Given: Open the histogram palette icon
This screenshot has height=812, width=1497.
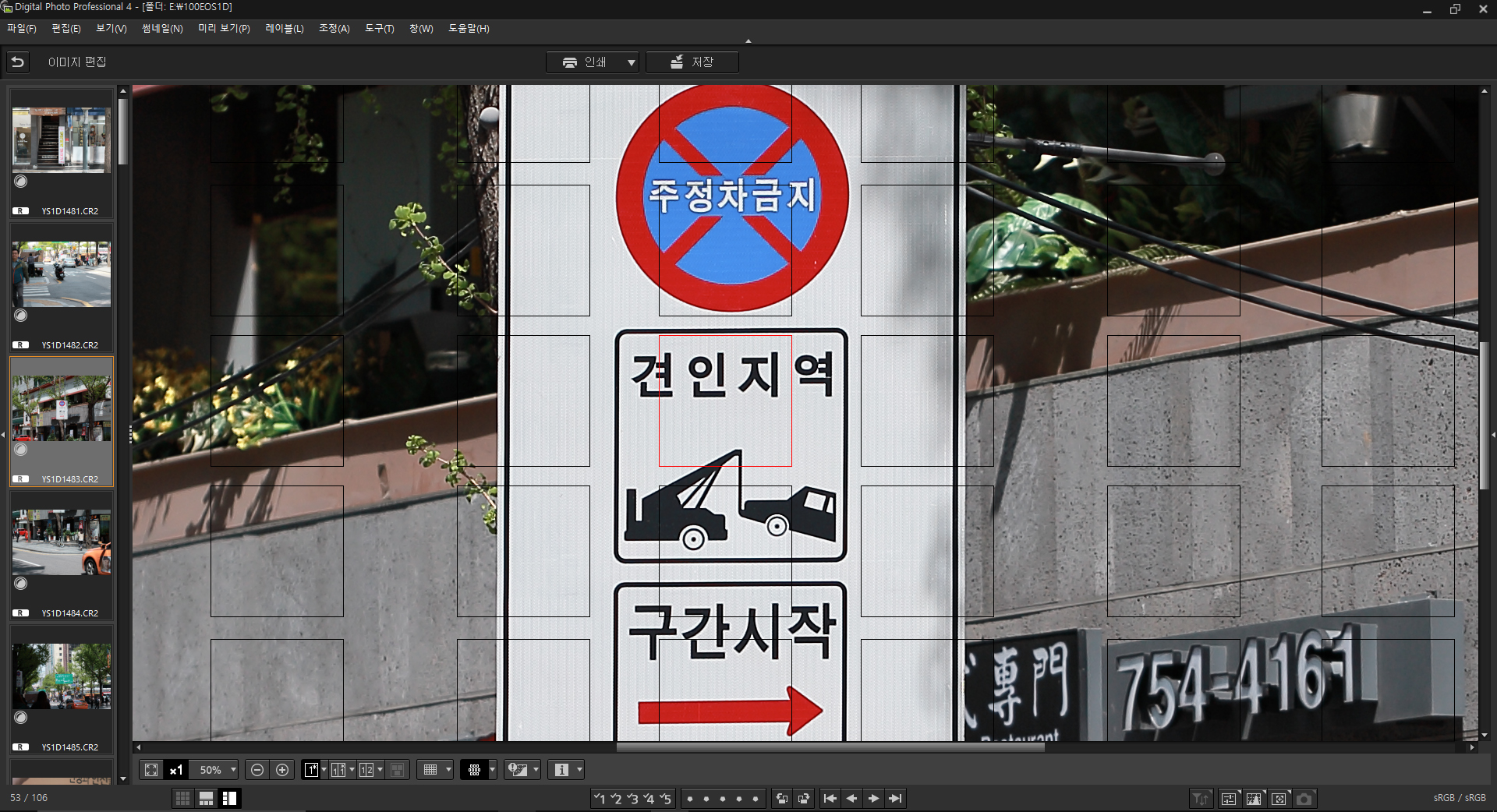Looking at the screenshot, I should pyautogui.click(x=1254, y=799).
